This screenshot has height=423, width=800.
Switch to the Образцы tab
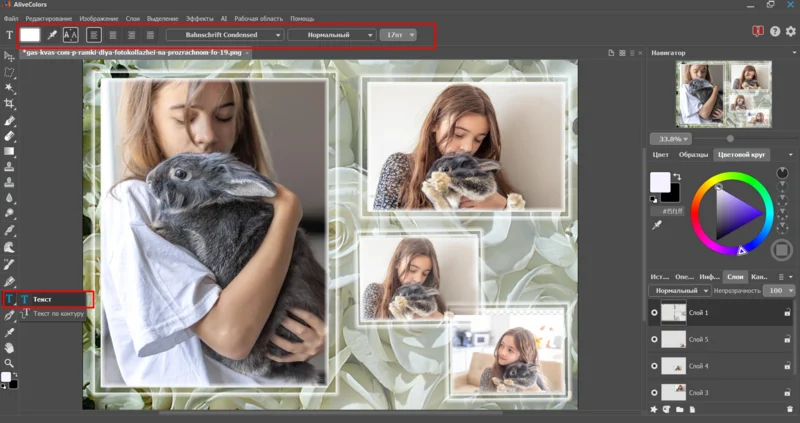click(693, 154)
